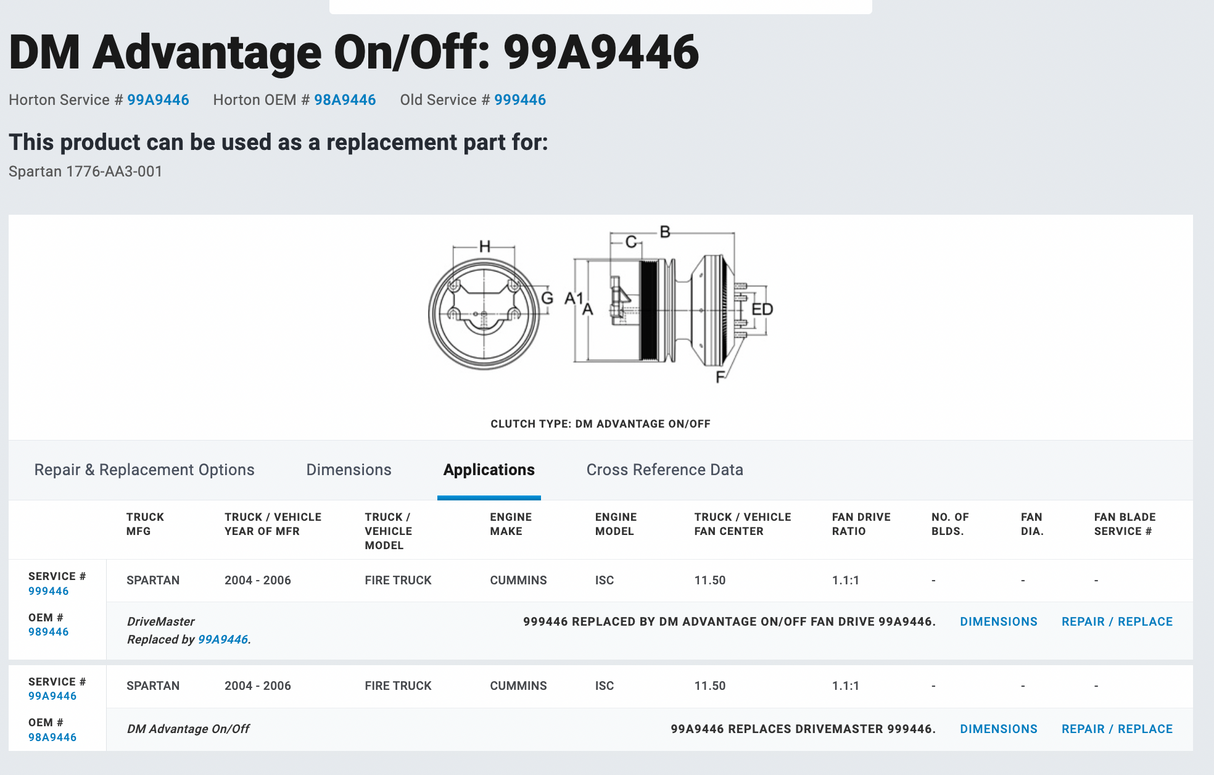The width and height of the screenshot is (1214, 775).
Task: Click REPAIR / REPLACE for the 999446 entry
Action: [1116, 621]
